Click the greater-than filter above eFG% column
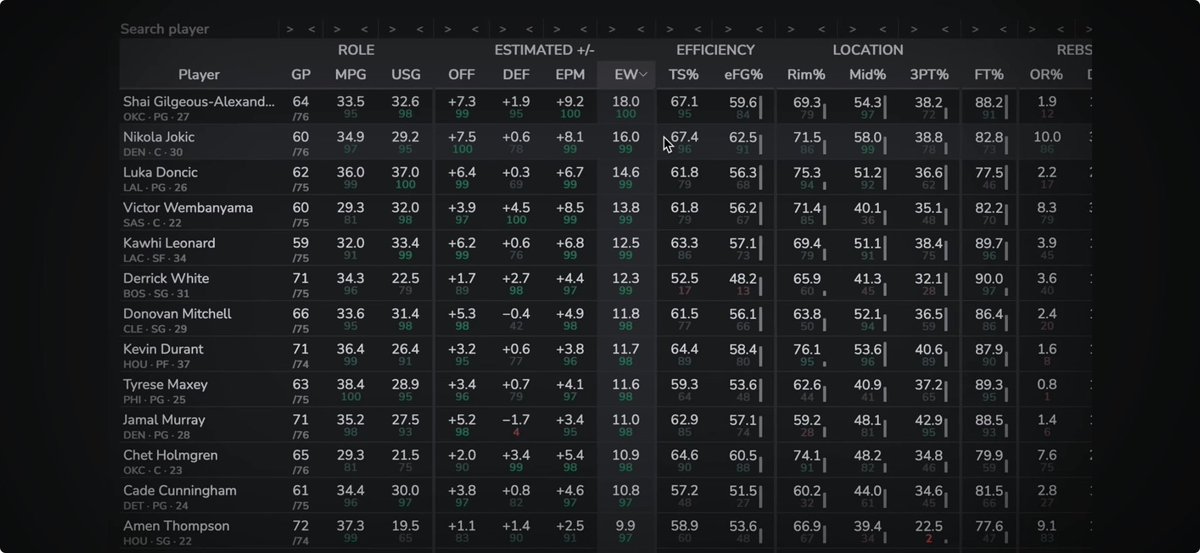Image resolution: width=1200 pixels, height=553 pixels. [x=730, y=30]
